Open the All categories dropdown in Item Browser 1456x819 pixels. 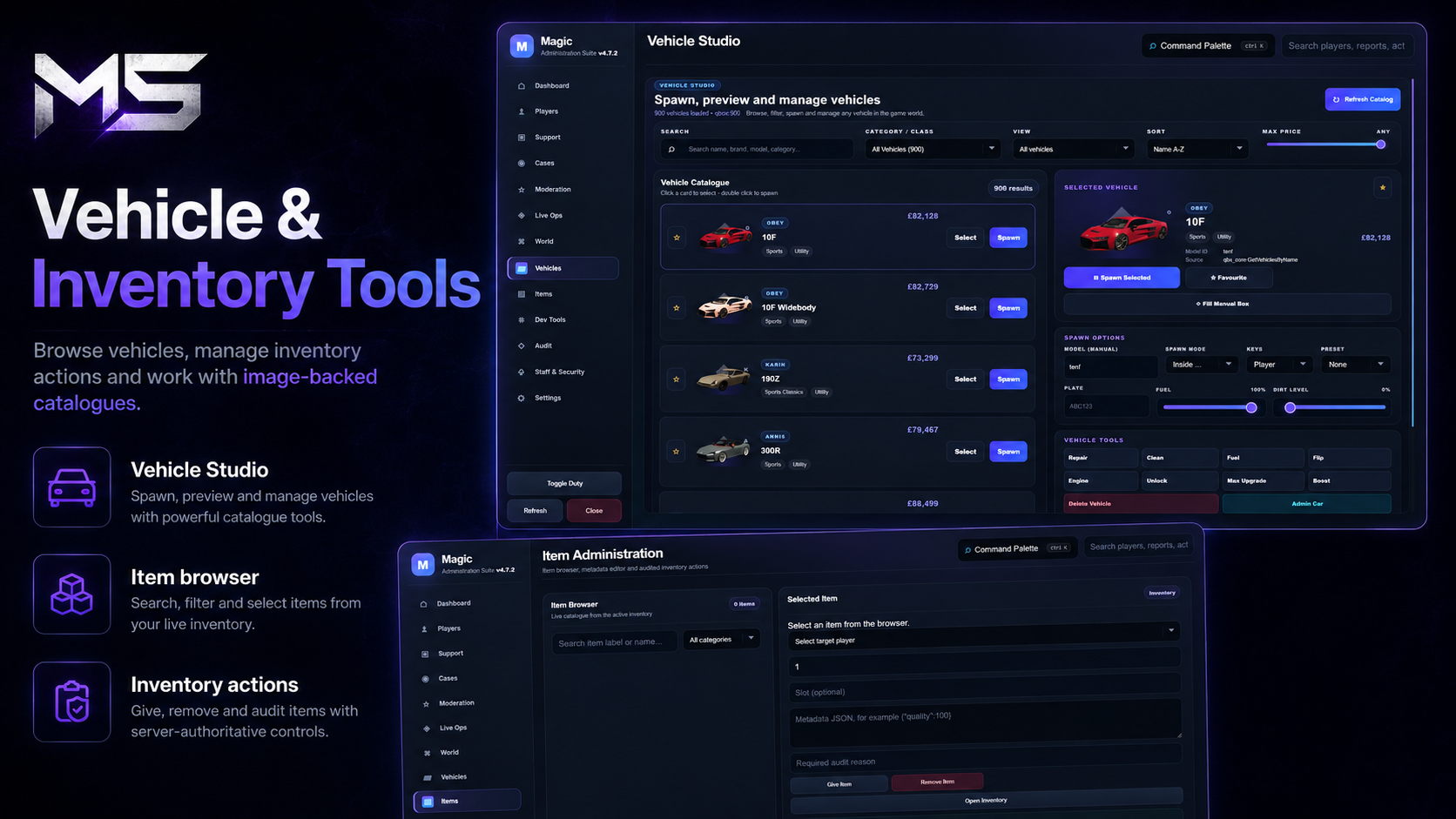click(721, 640)
